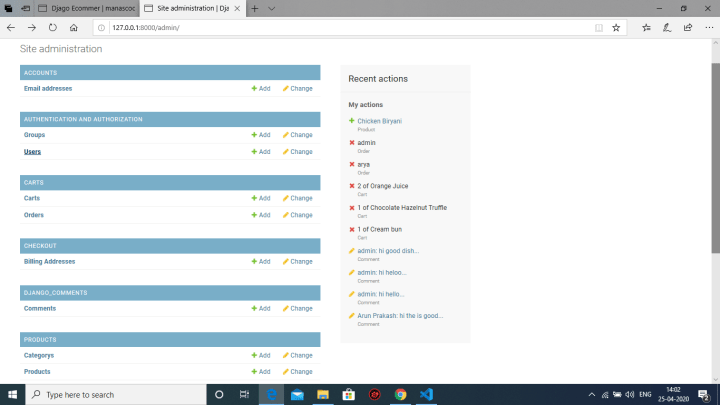Screen dimensions: 720x405
Task: Open the Comments model
Action: click(x=39, y=309)
